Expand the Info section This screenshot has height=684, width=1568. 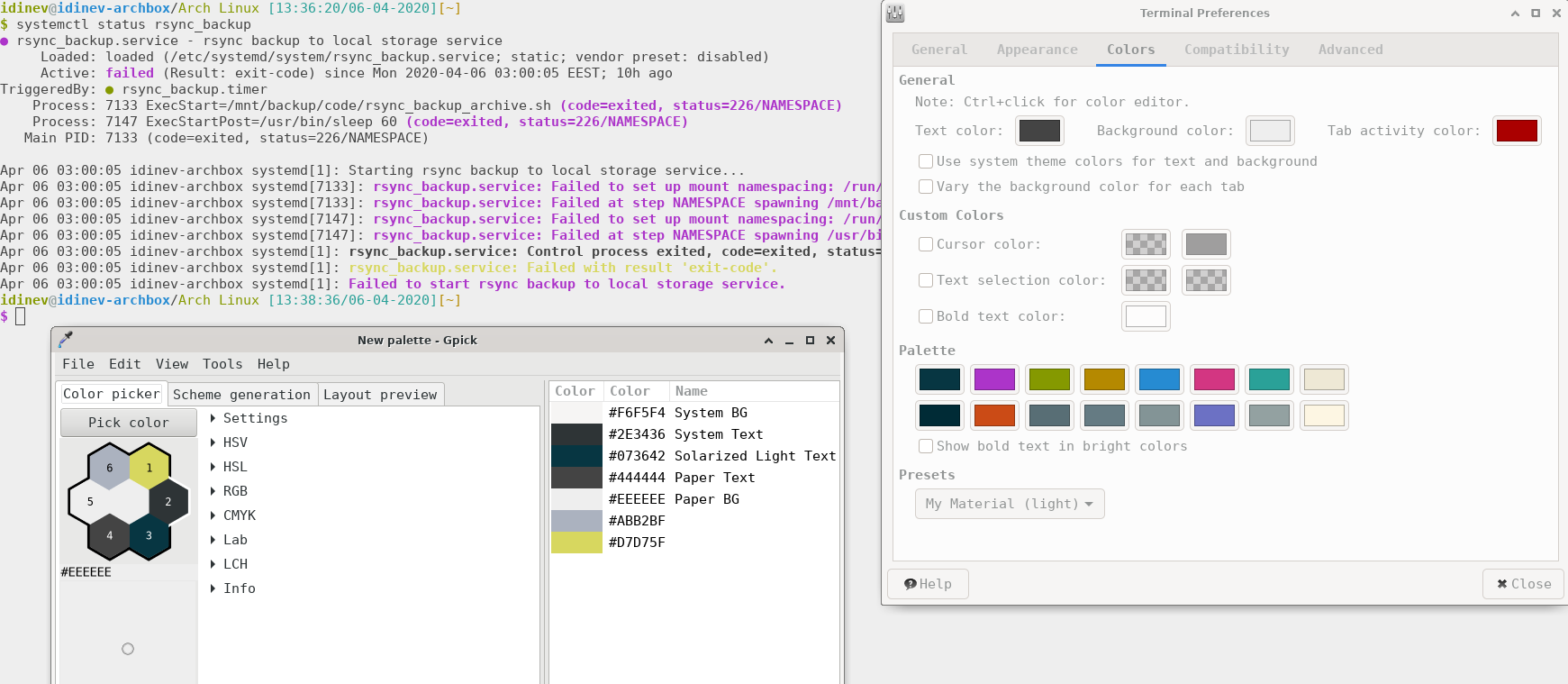[x=213, y=588]
